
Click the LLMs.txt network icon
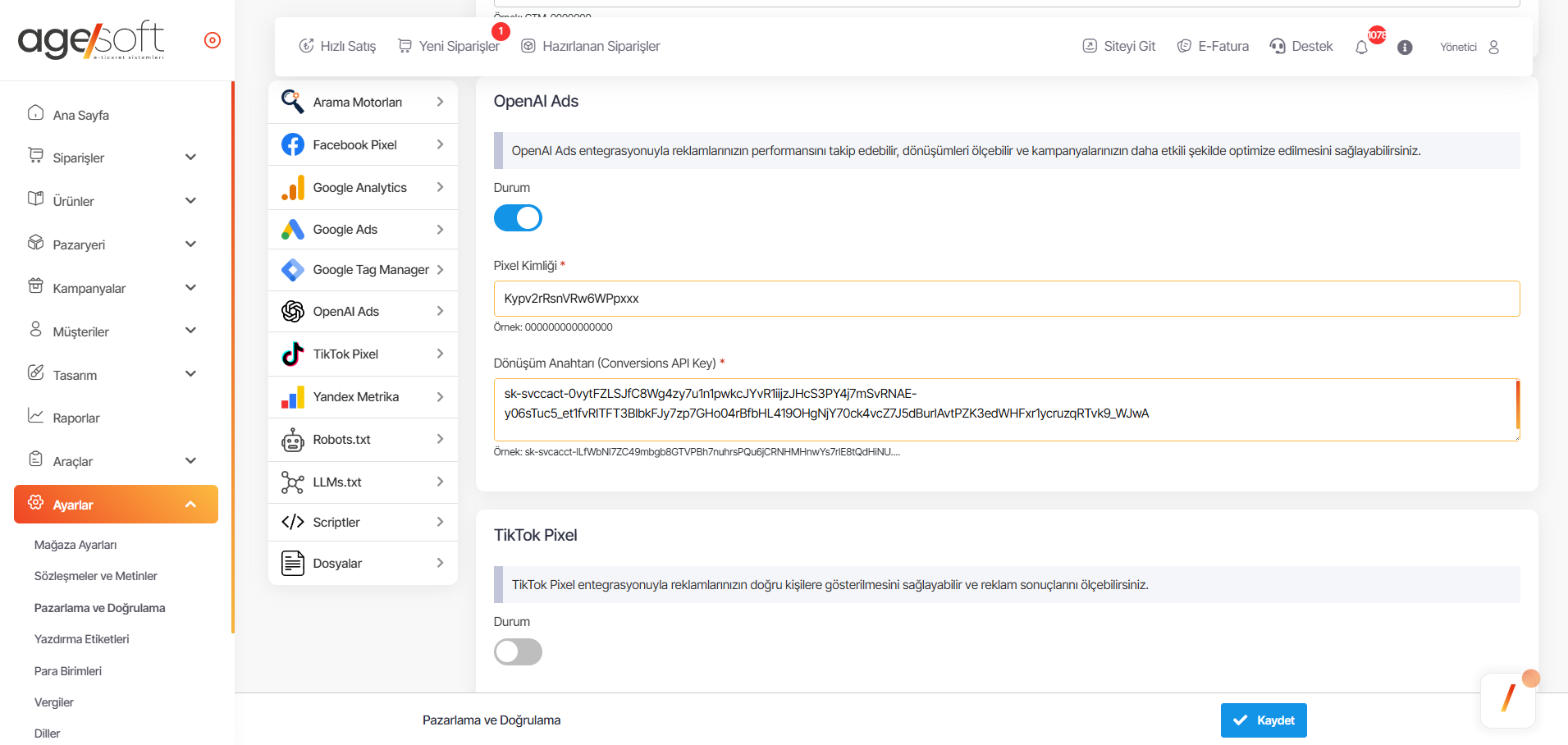point(293,482)
